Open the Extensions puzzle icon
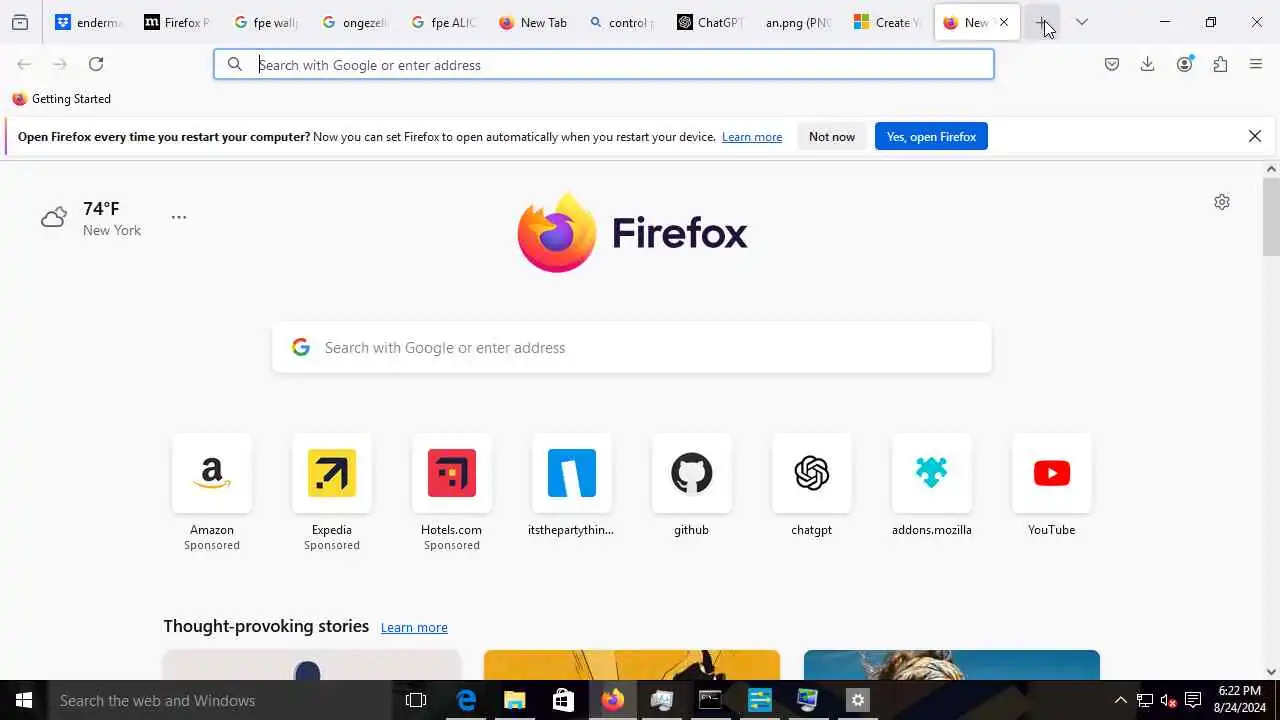1280x720 pixels. tap(1220, 64)
